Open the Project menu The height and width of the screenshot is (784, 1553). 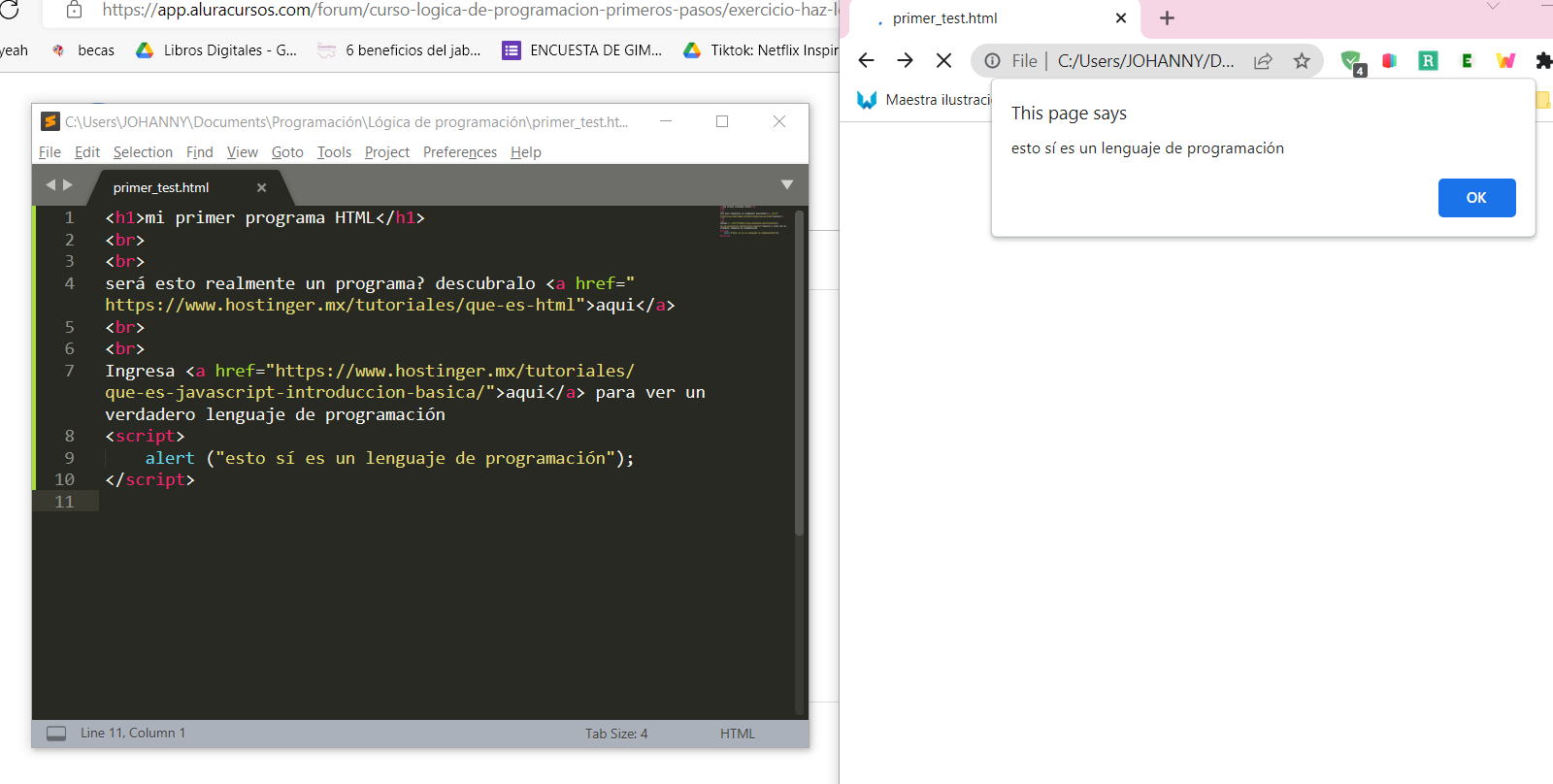pos(387,152)
